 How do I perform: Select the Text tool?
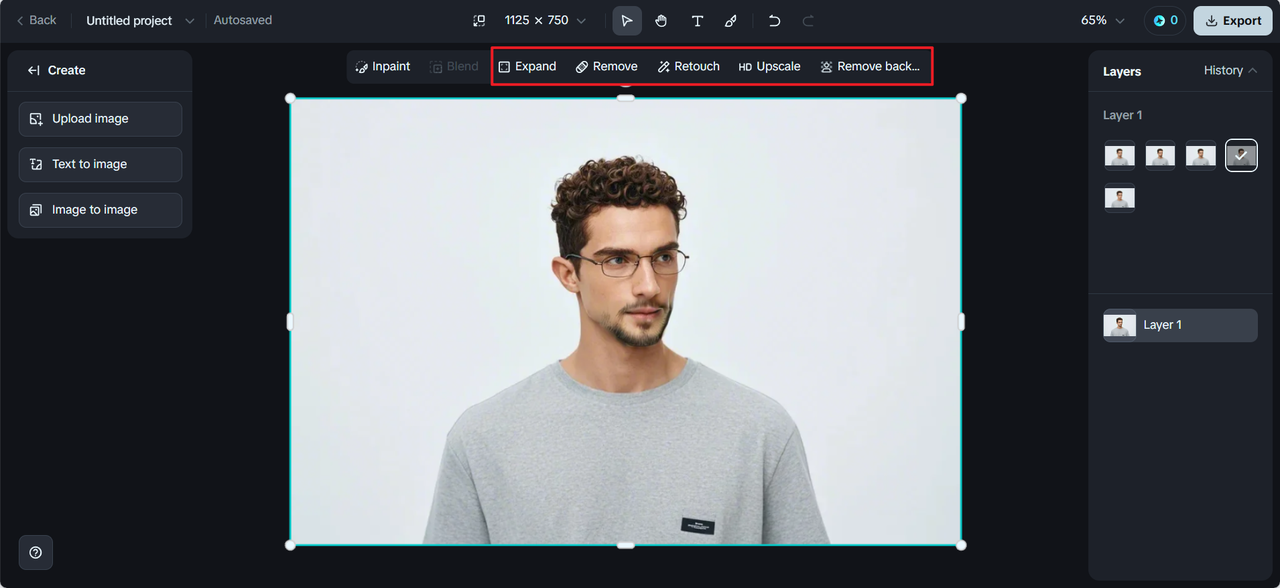tap(697, 20)
